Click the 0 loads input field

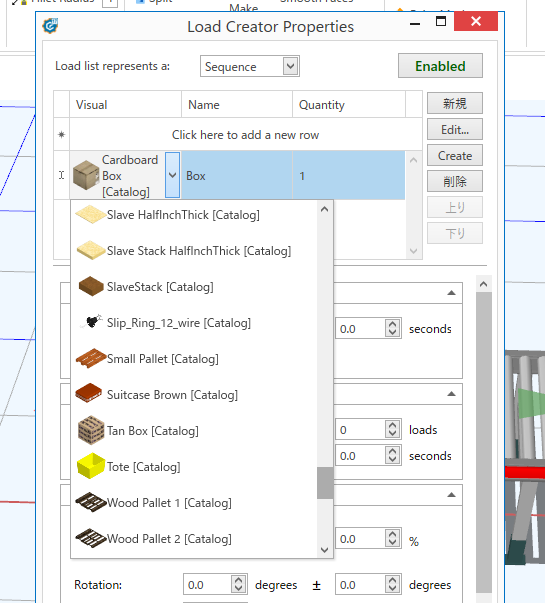tap(360, 430)
